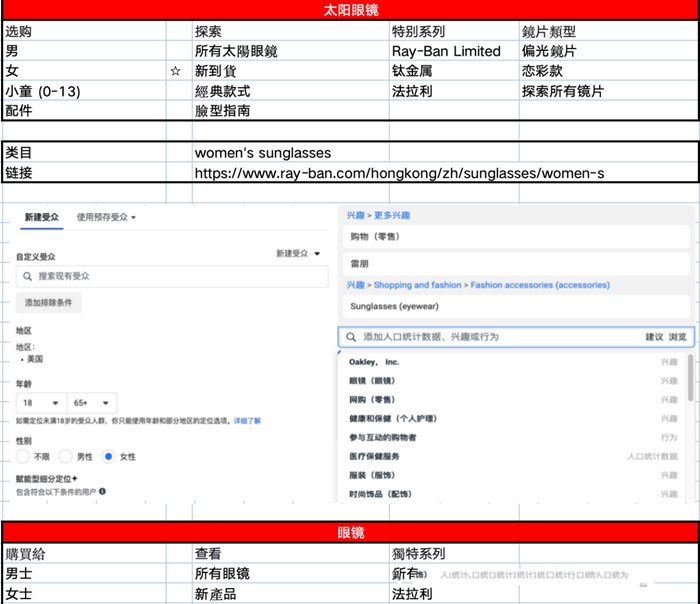Image resolution: width=700 pixels, height=604 pixels.
Task: Click the 建议 button in the search box
Action: pyautogui.click(x=654, y=337)
